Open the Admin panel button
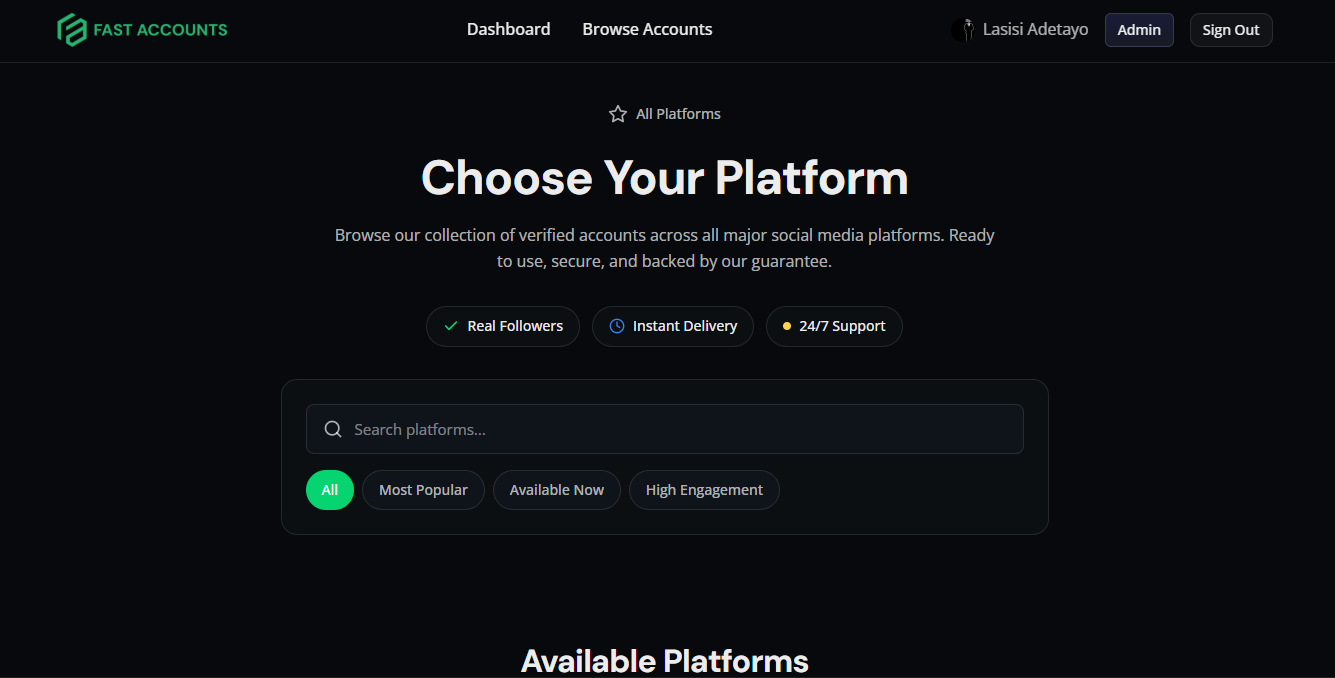Viewport: 1335px width, 678px height. 1138,30
